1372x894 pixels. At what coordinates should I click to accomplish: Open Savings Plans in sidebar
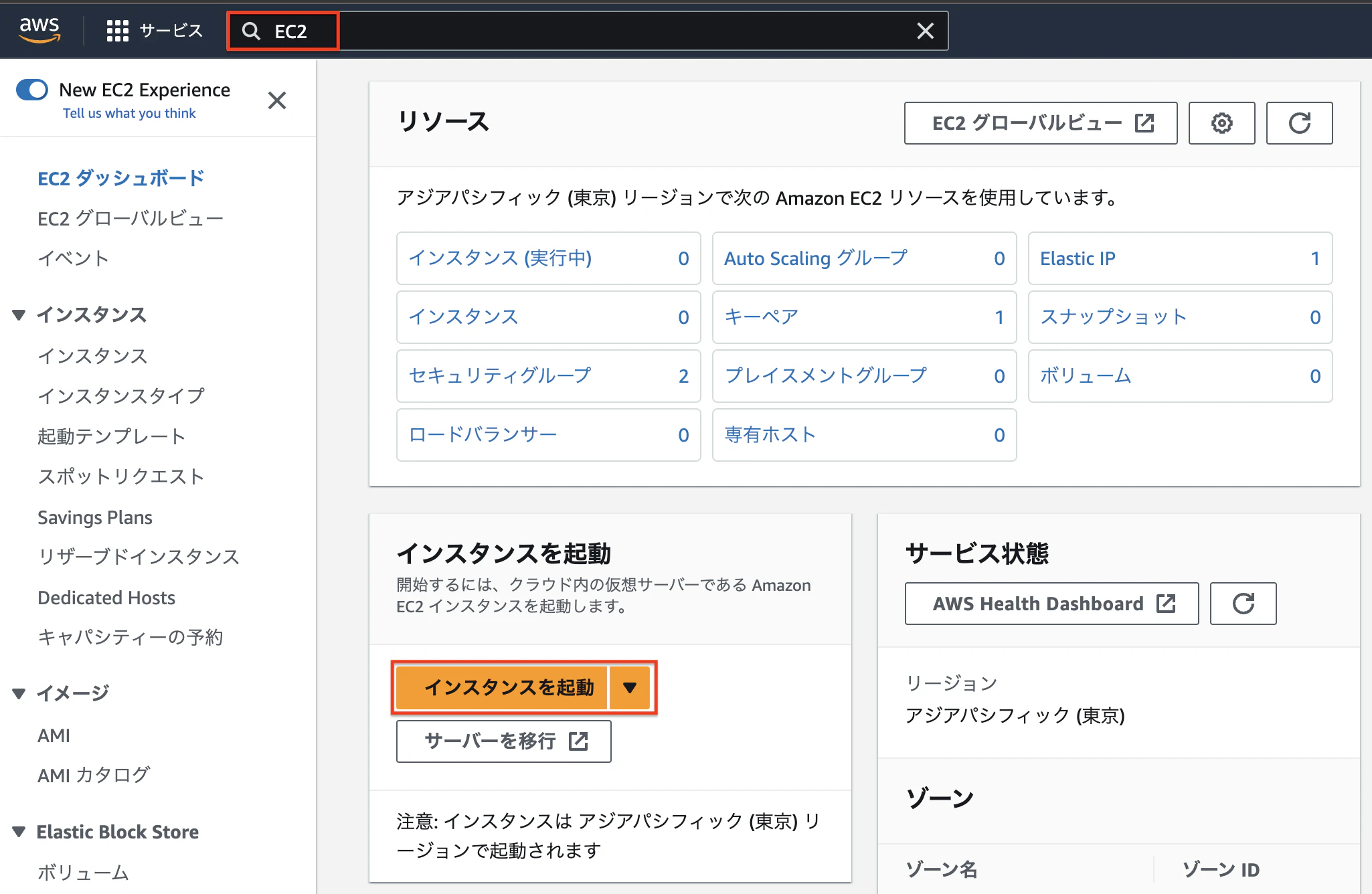(x=95, y=517)
